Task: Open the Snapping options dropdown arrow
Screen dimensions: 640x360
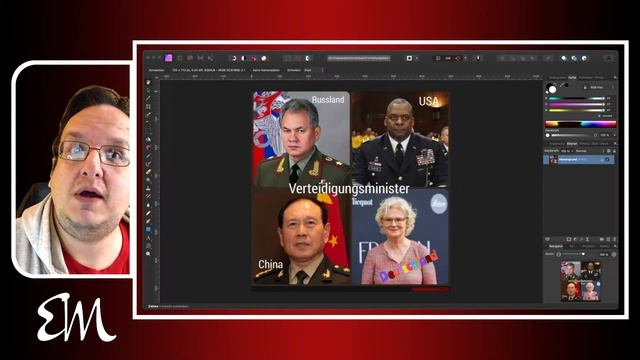Action: (465, 58)
